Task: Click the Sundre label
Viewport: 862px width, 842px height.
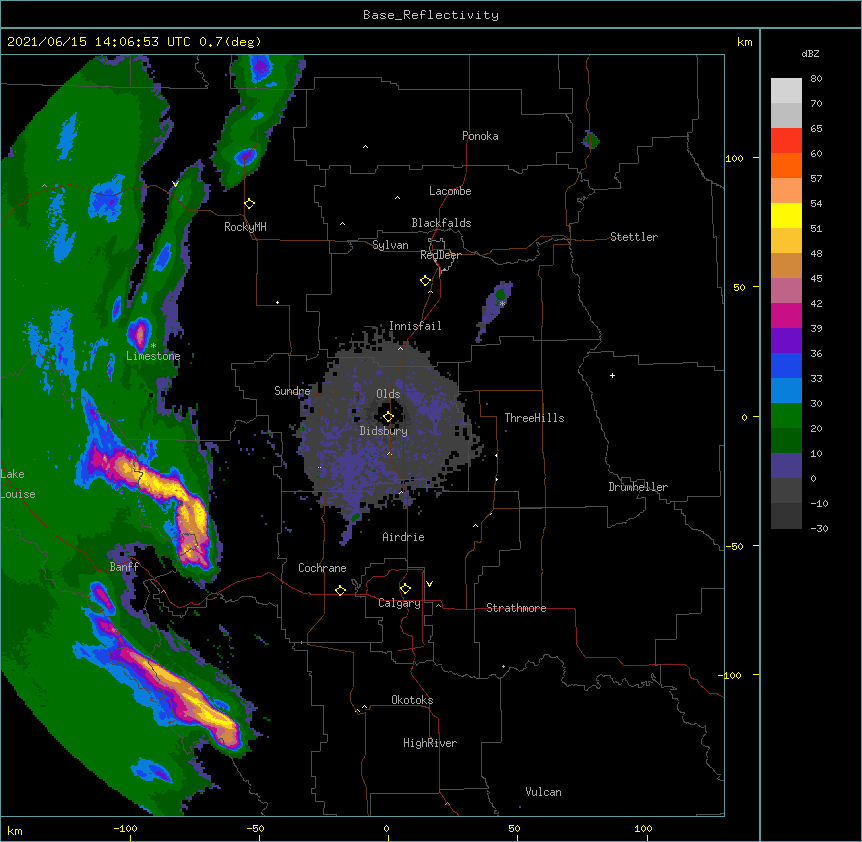Action: click(292, 391)
